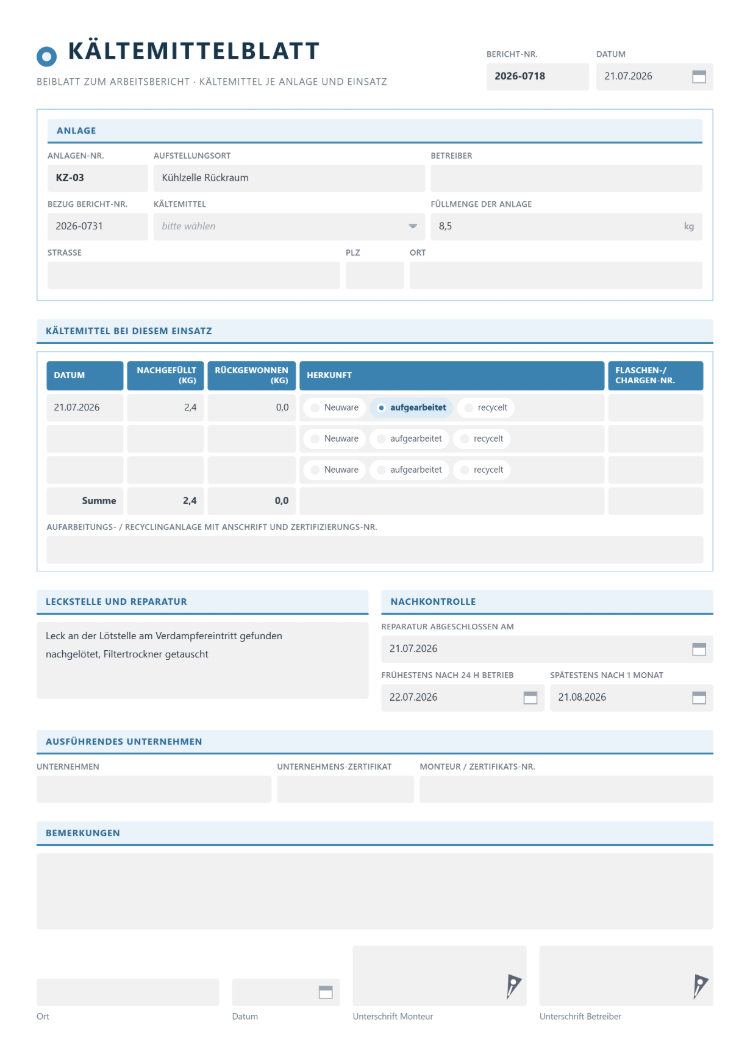Pick Neuware in the third table row
The image size is (750, 1060).
pyautogui.click(x=335, y=470)
